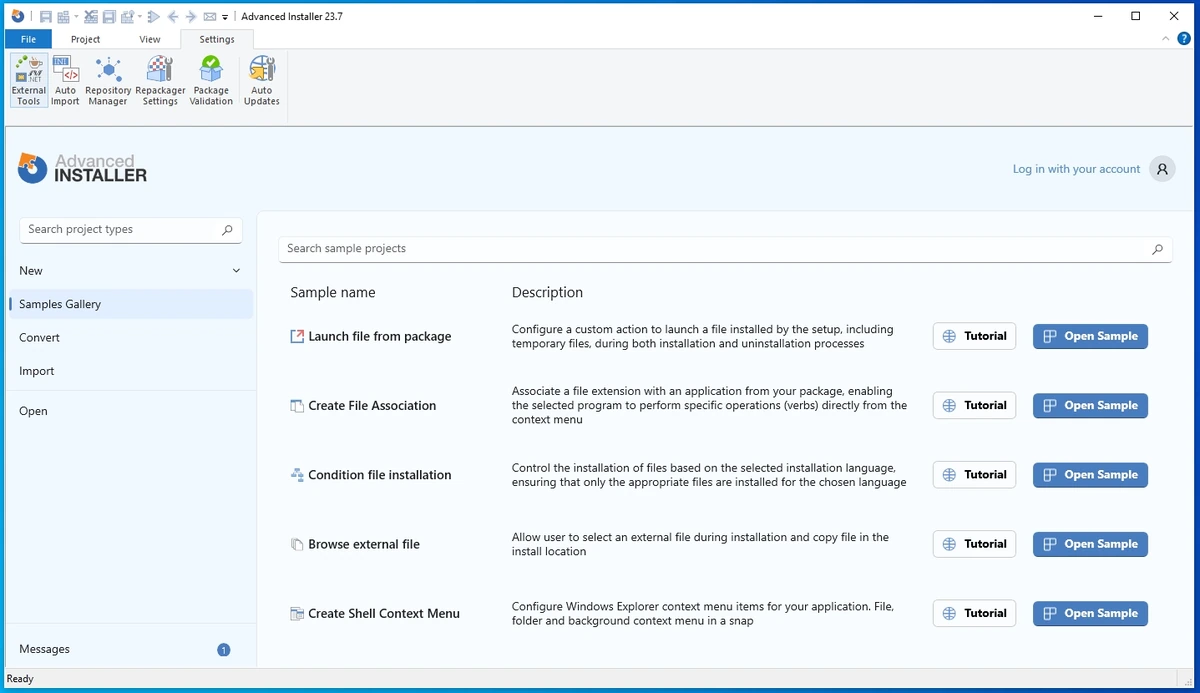
Task: Click Log in with your account
Action: click(x=1076, y=169)
